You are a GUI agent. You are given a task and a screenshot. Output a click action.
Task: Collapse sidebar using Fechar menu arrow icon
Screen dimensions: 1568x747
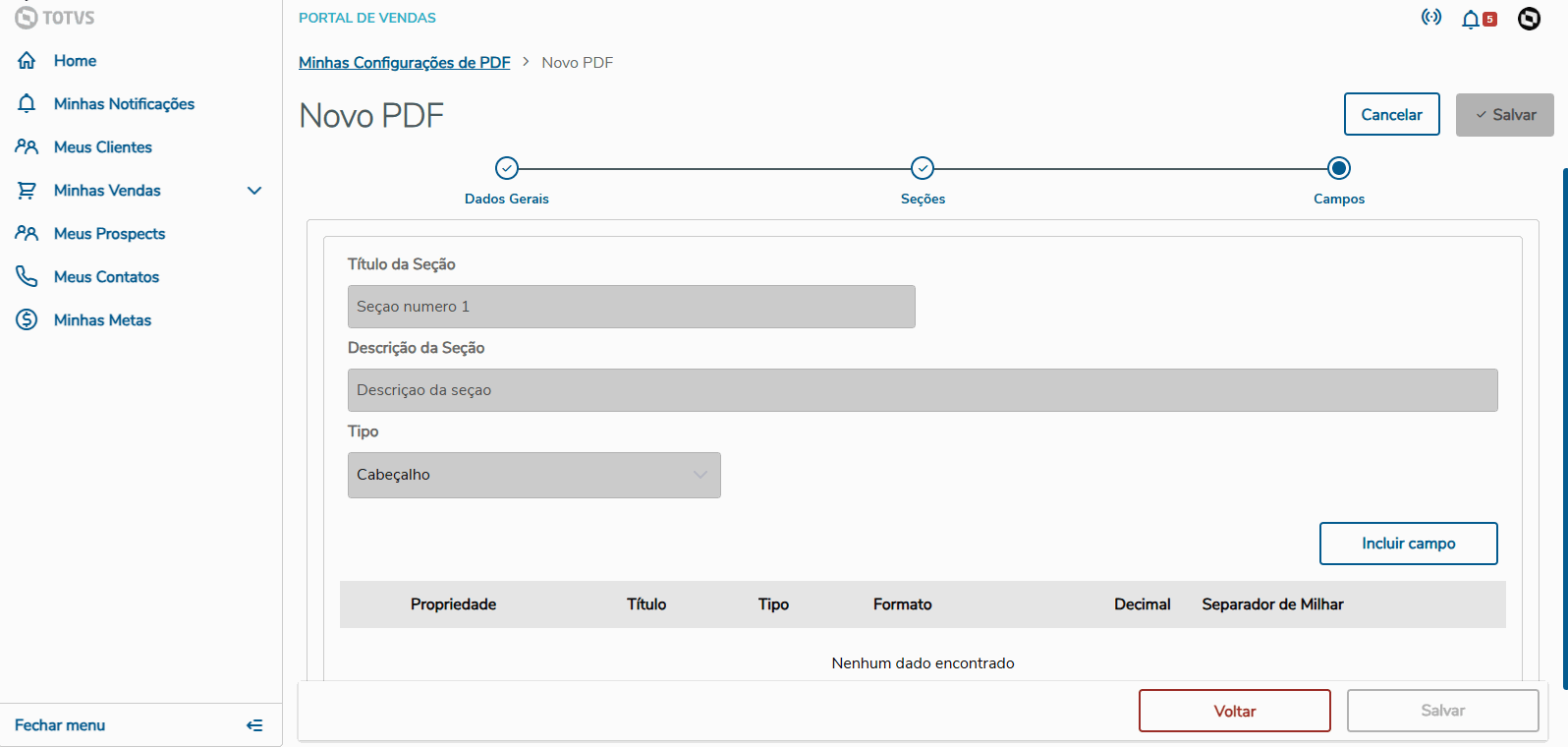tap(254, 725)
